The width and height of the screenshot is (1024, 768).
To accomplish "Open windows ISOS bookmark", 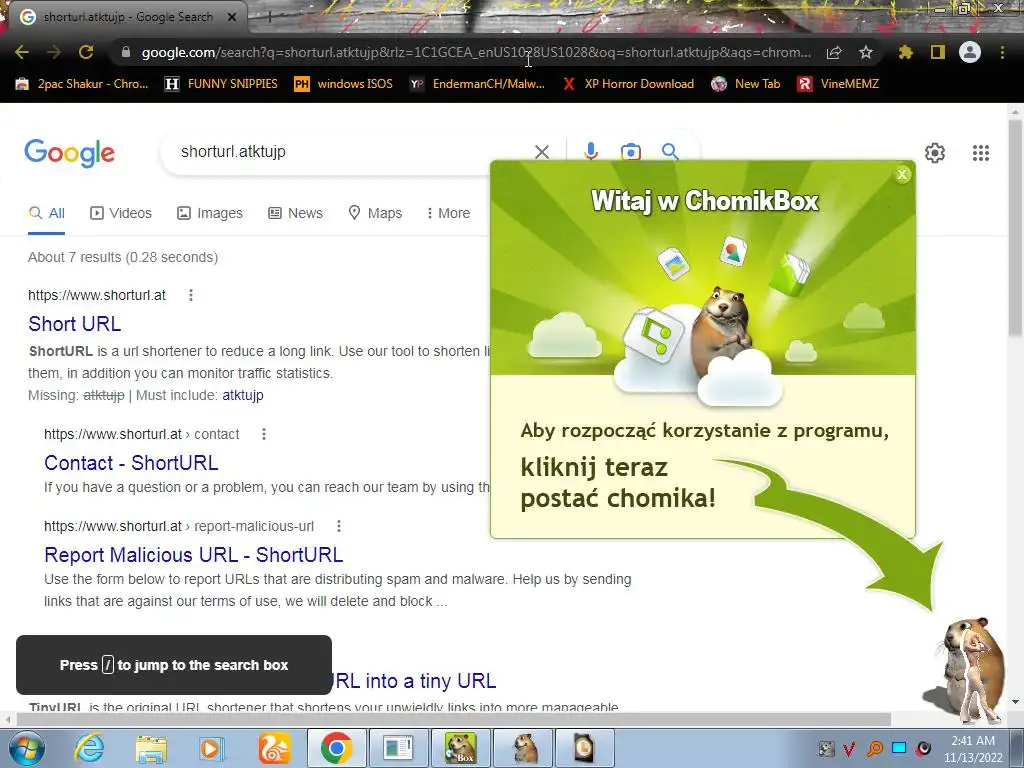I will tap(344, 84).
